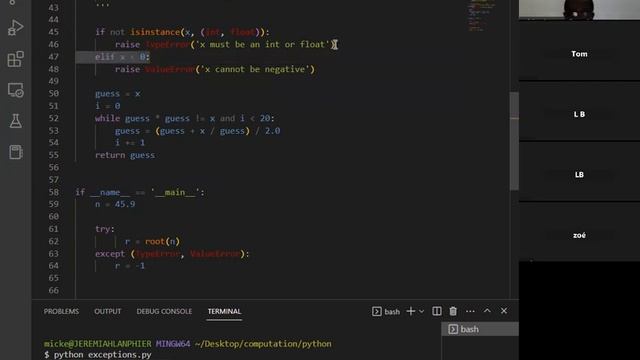This screenshot has width=640, height=360.
Task: Switch to the PROBLEMS tab
Action: click(x=61, y=311)
